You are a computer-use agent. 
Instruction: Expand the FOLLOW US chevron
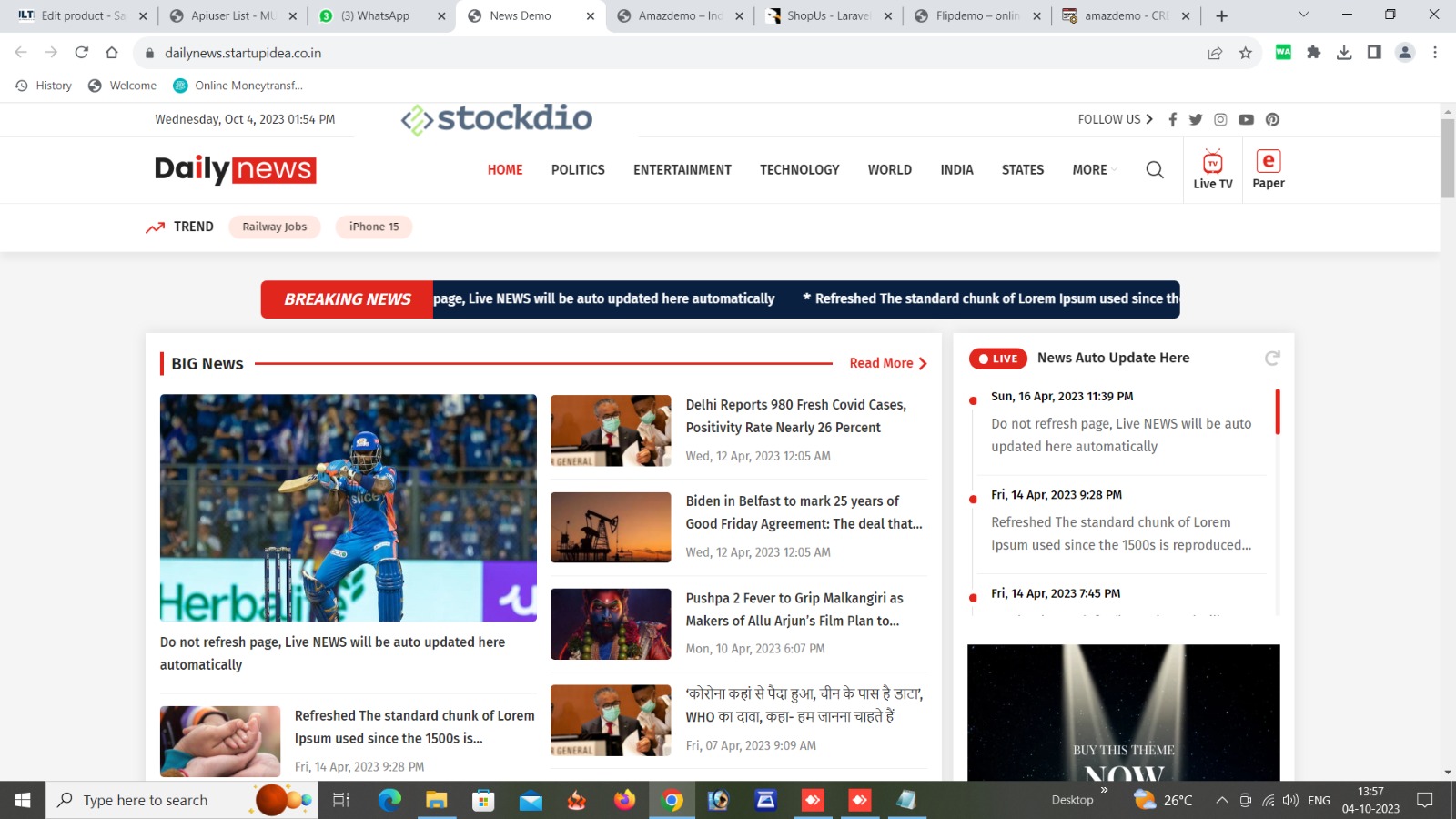tap(1149, 119)
